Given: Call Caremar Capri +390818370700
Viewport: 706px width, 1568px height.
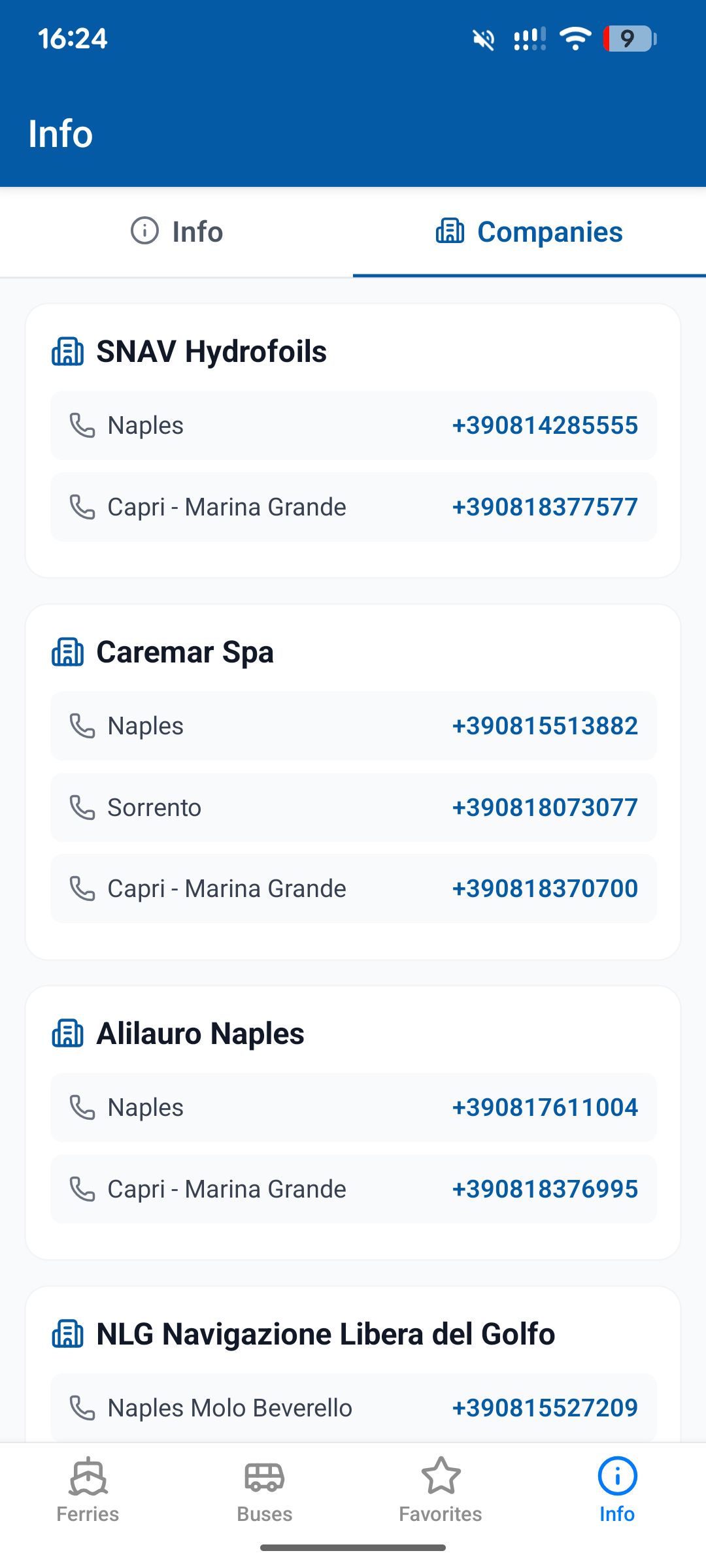Looking at the screenshot, I should coord(545,889).
